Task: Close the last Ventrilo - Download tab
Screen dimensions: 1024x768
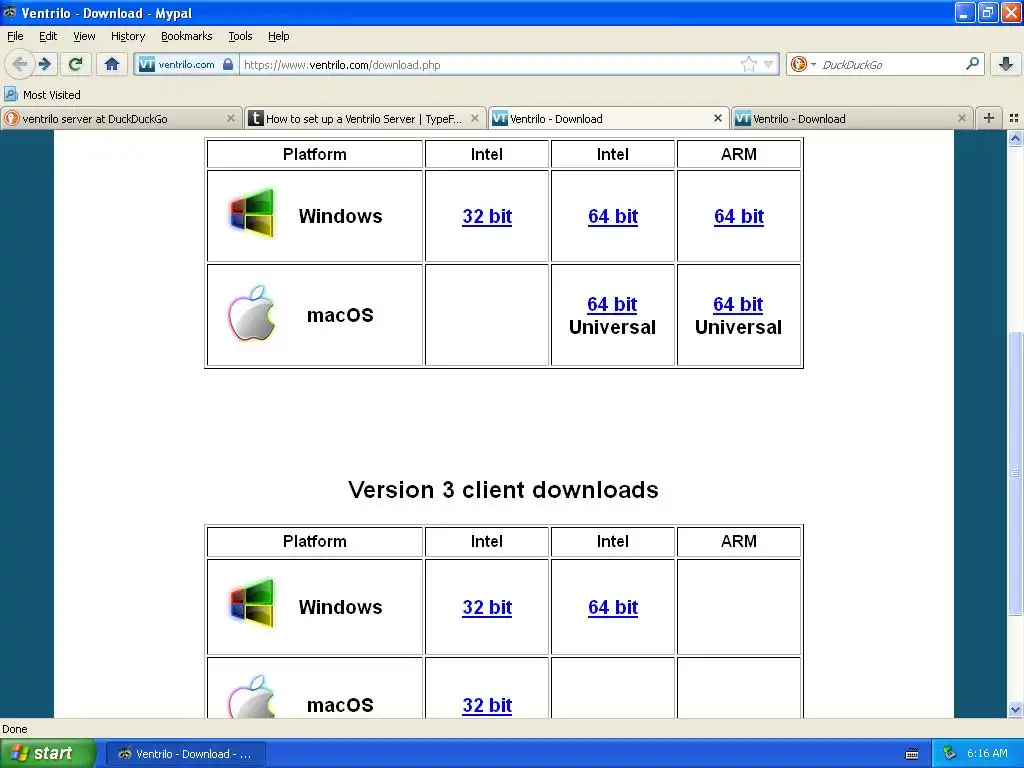Action: coord(961,118)
